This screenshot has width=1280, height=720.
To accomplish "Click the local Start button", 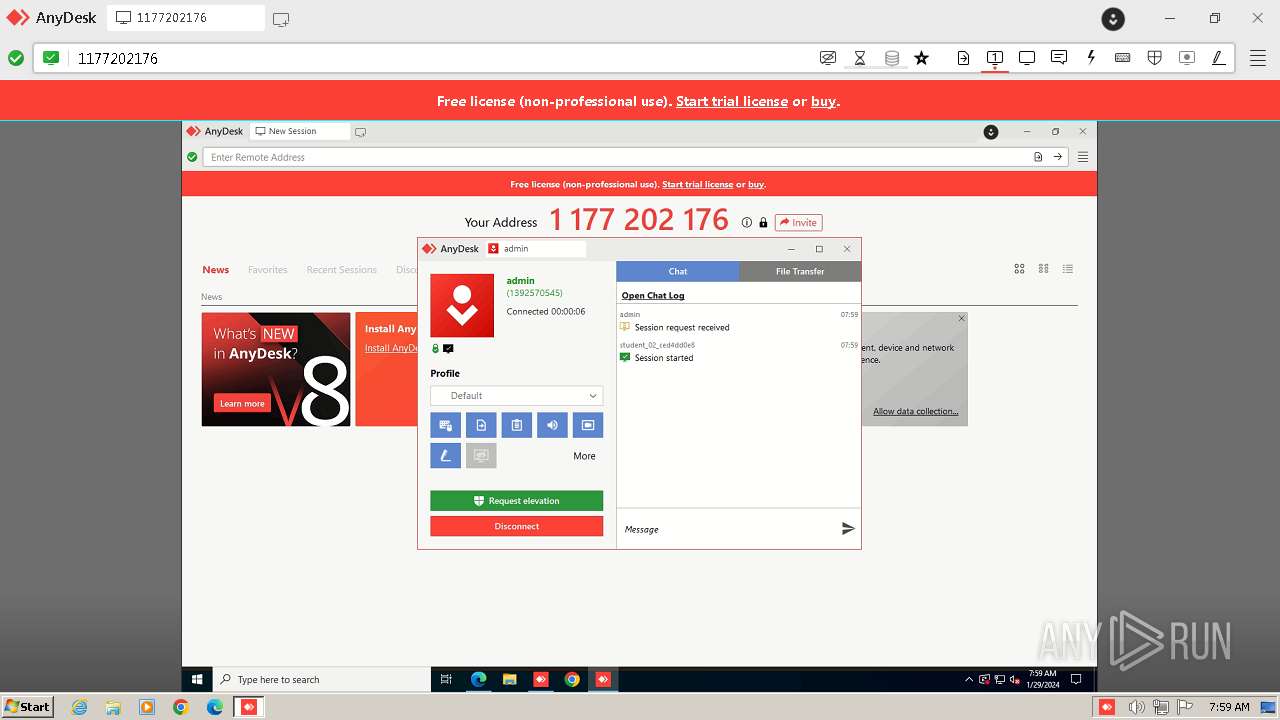I will coord(28,707).
